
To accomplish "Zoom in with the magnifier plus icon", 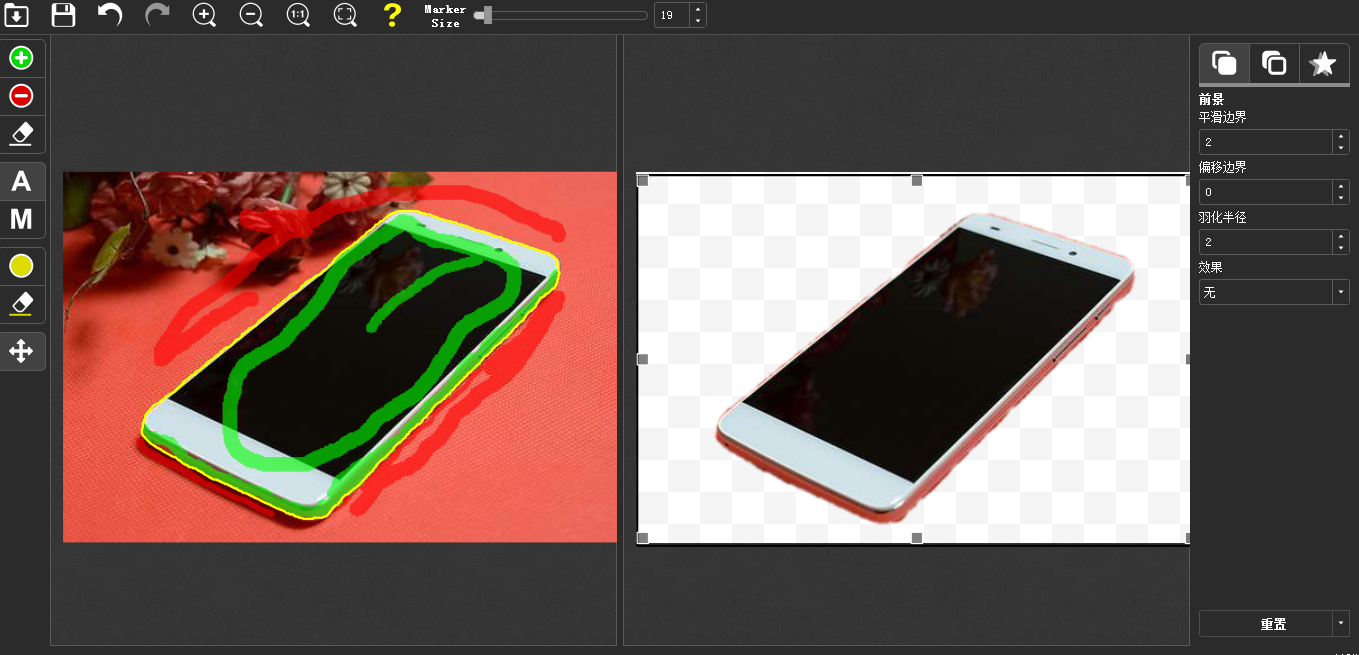I will [x=204, y=15].
